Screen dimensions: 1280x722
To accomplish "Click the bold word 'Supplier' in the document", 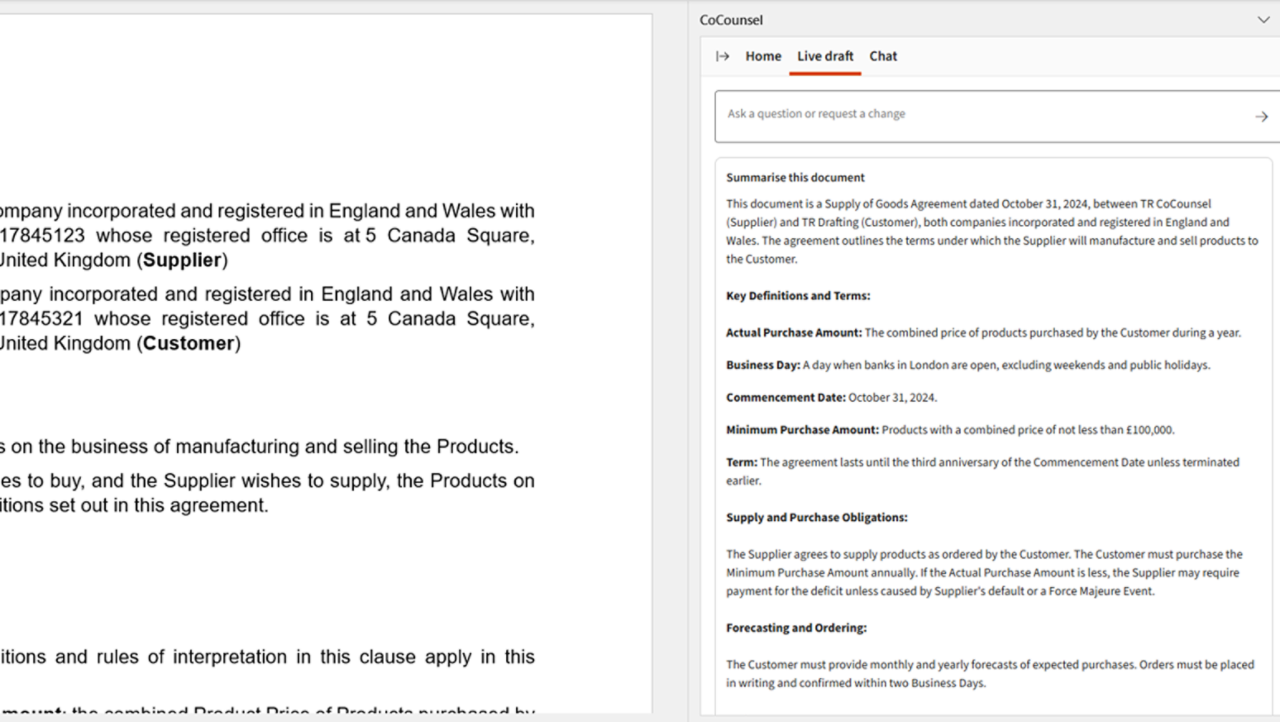I will point(182,260).
